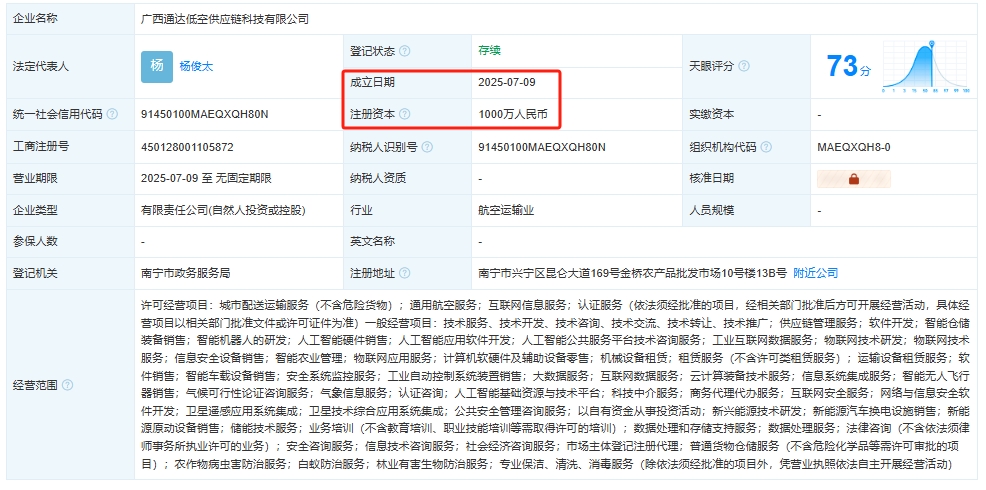This screenshot has width=986, height=490.
Task: Select the 核准日期 label cell
Action: tap(746, 179)
